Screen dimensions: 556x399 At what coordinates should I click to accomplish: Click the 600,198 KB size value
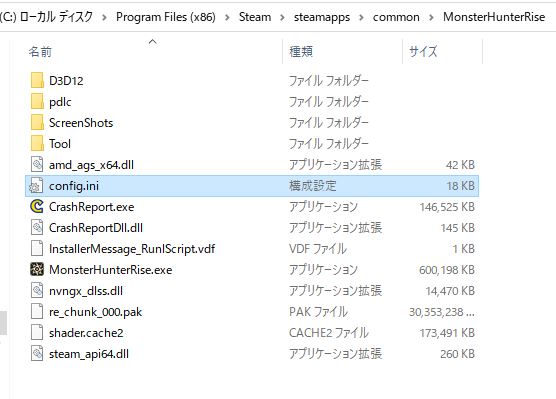pyautogui.click(x=447, y=270)
